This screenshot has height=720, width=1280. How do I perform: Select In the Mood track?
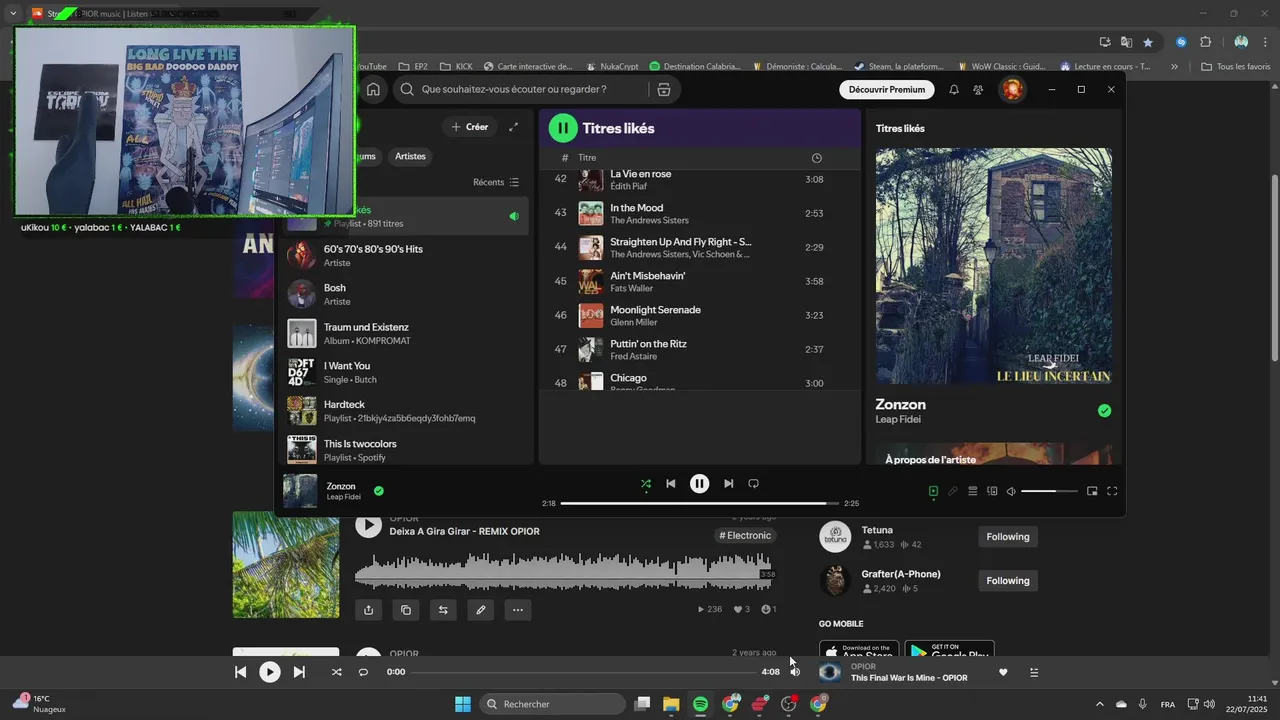coord(698,213)
